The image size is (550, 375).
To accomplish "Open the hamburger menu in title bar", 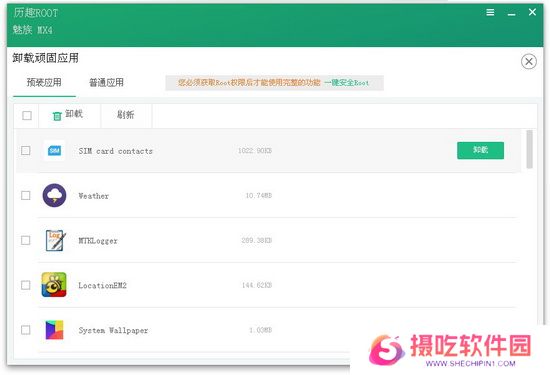I will tap(490, 13).
